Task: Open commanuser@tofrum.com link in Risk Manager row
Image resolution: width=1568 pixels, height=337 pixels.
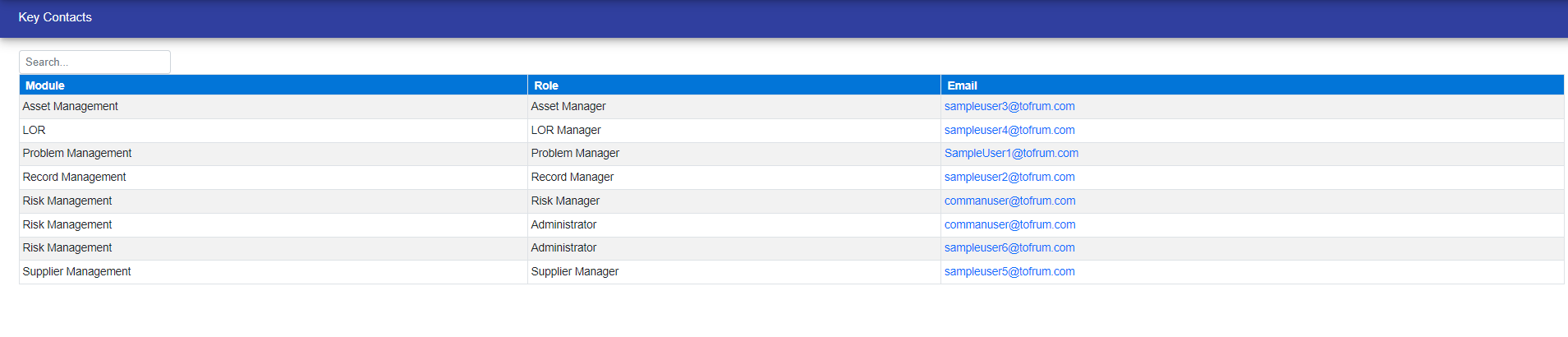Action: coord(1009,201)
